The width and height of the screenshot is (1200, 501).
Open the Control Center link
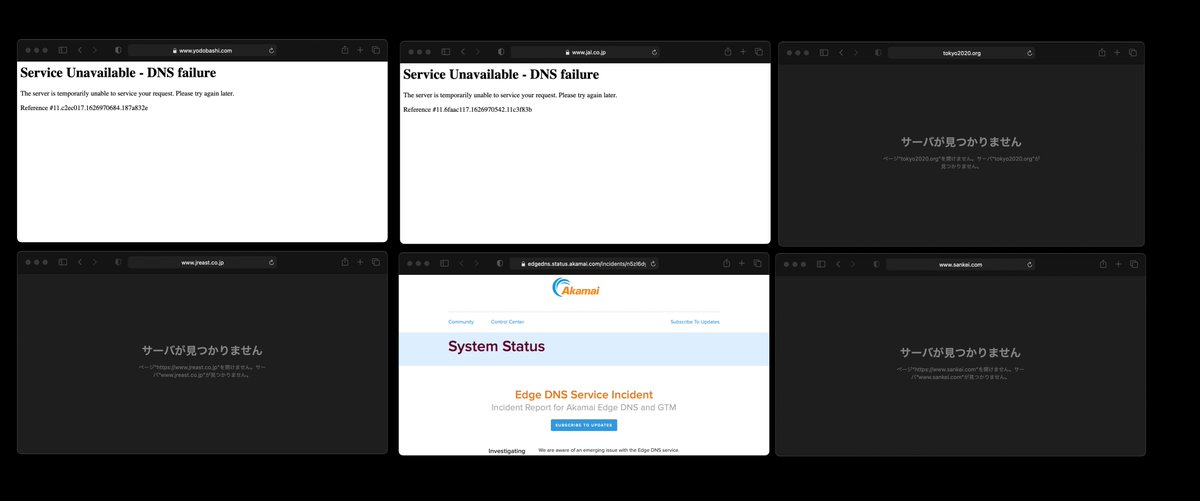[507, 322]
